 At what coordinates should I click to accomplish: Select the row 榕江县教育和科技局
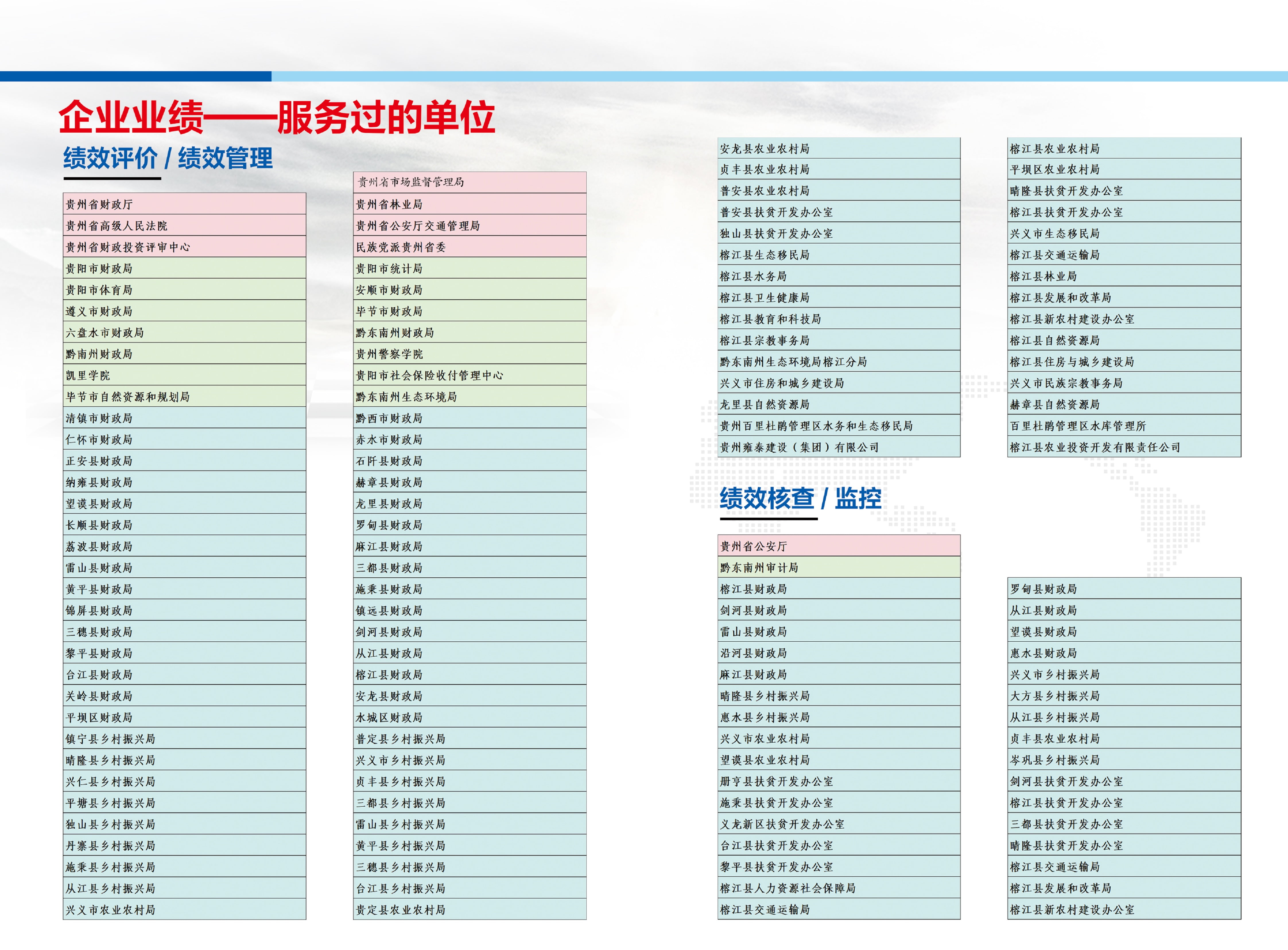click(x=839, y=319)
